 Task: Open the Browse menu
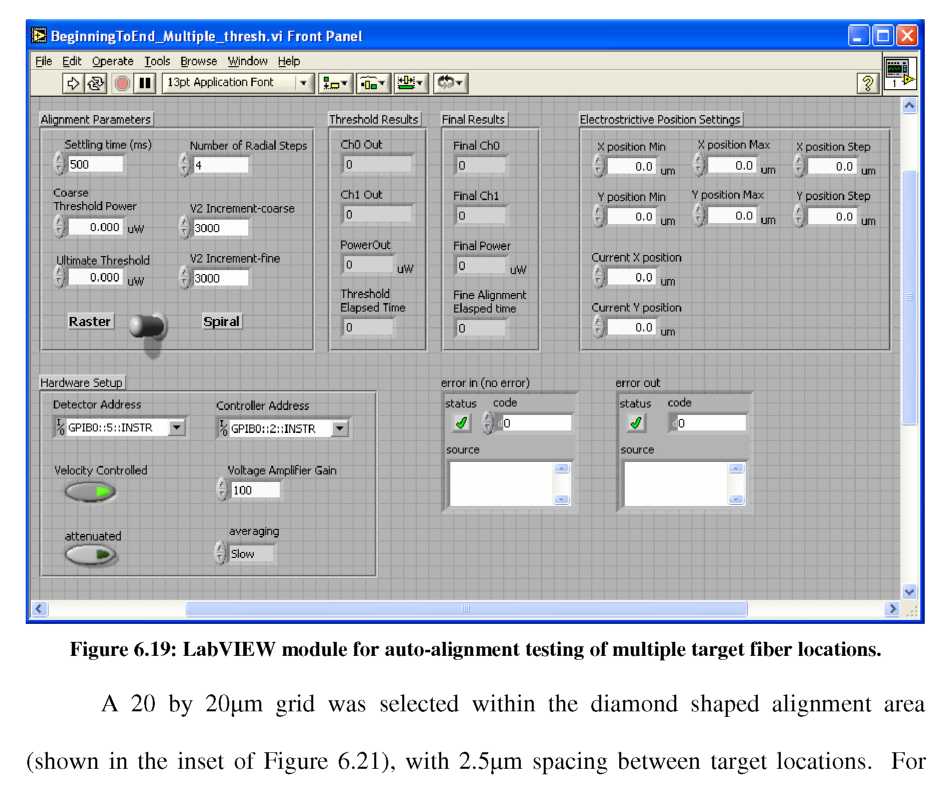(199, 61)
